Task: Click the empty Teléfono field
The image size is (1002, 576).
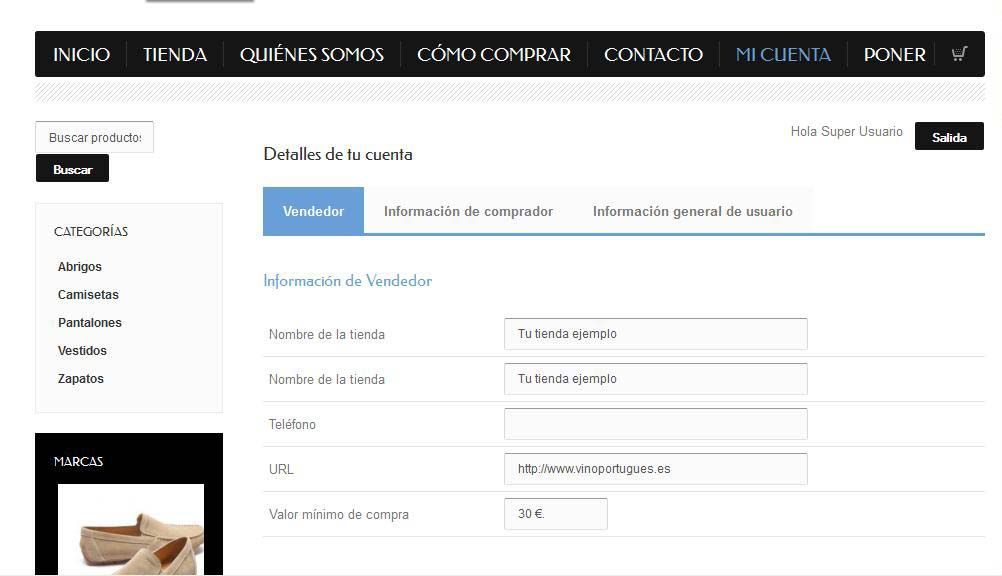Action: (656, 424)
